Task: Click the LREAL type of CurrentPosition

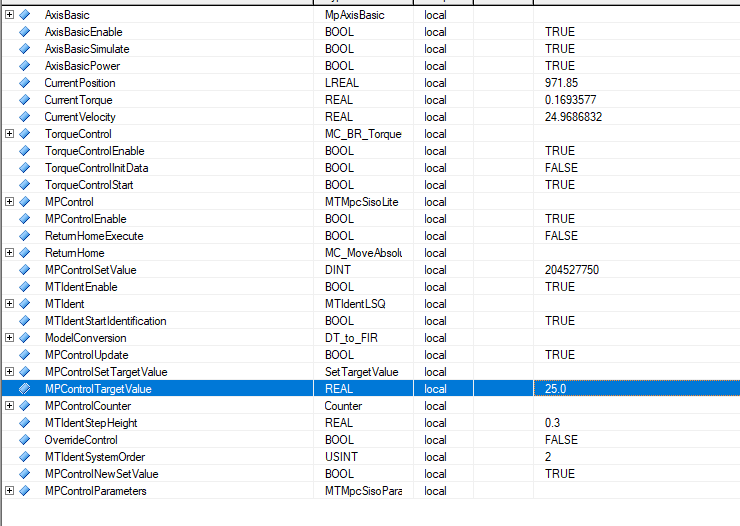Action: tap(342, 83)
